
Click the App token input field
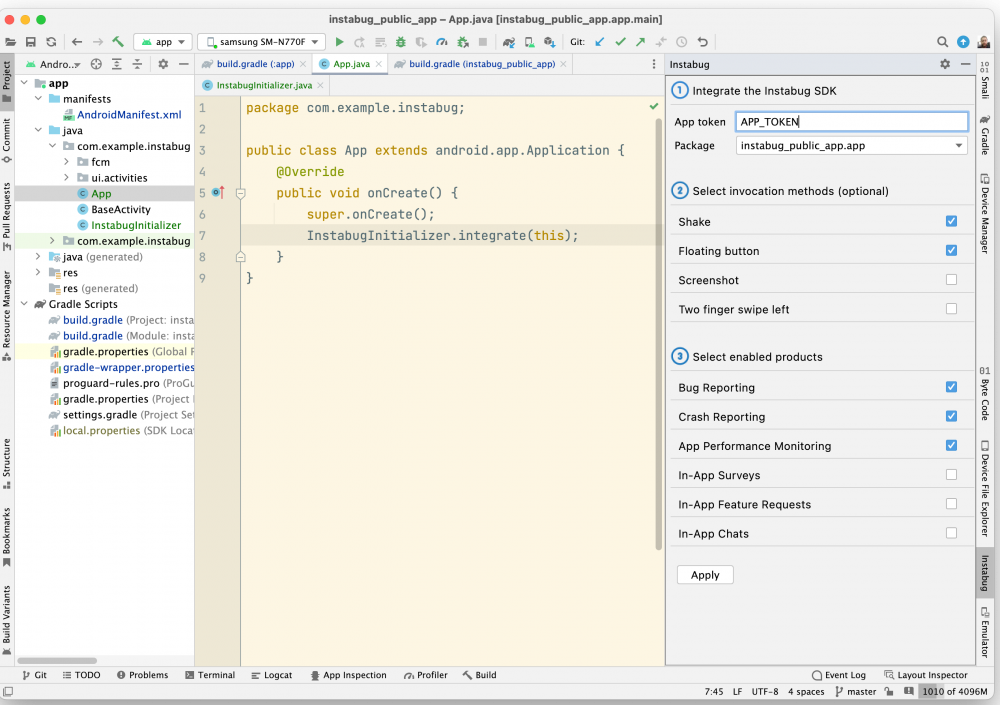[851, 121]
